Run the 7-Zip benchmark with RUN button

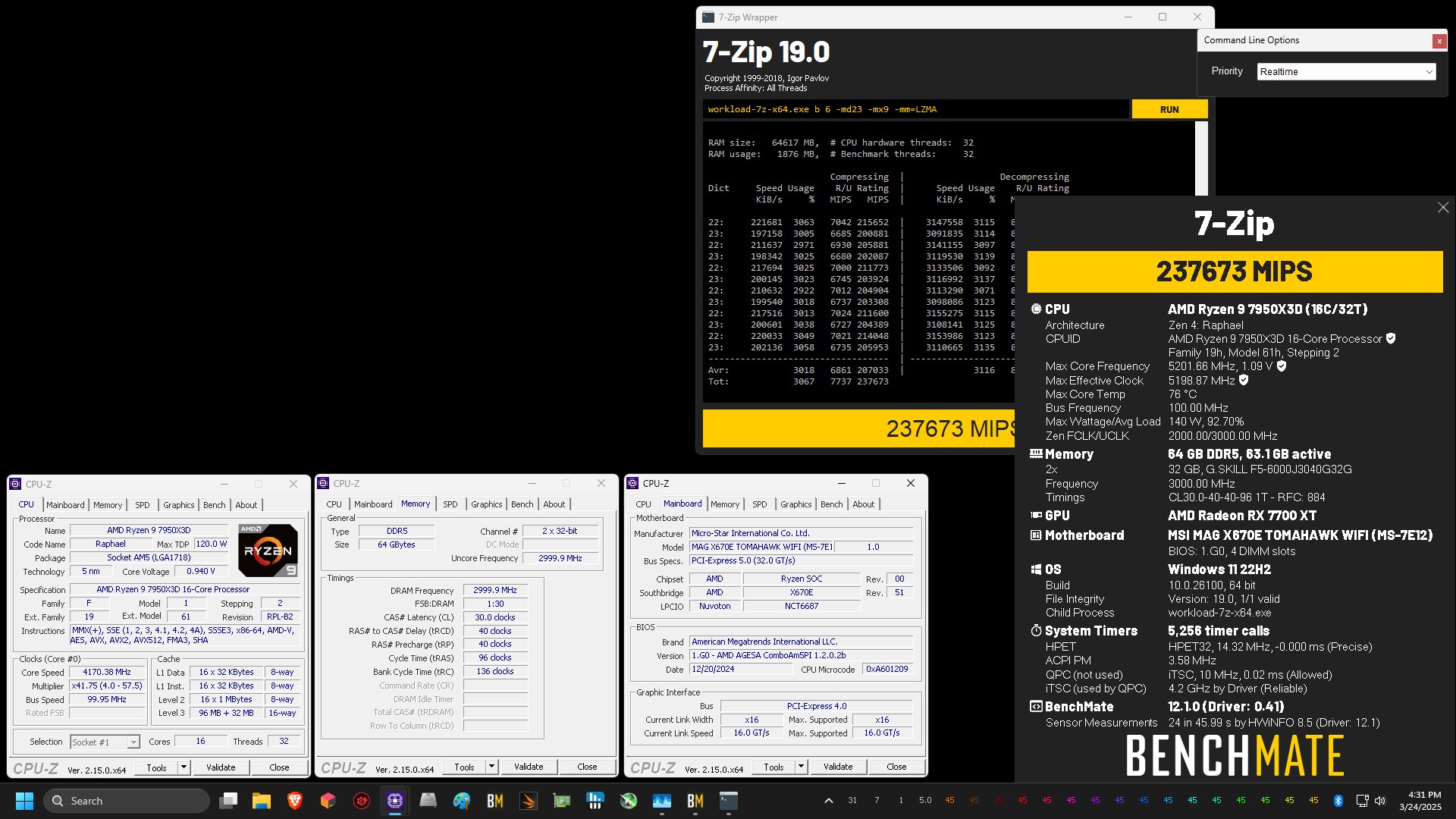(x=1169, y=109)
